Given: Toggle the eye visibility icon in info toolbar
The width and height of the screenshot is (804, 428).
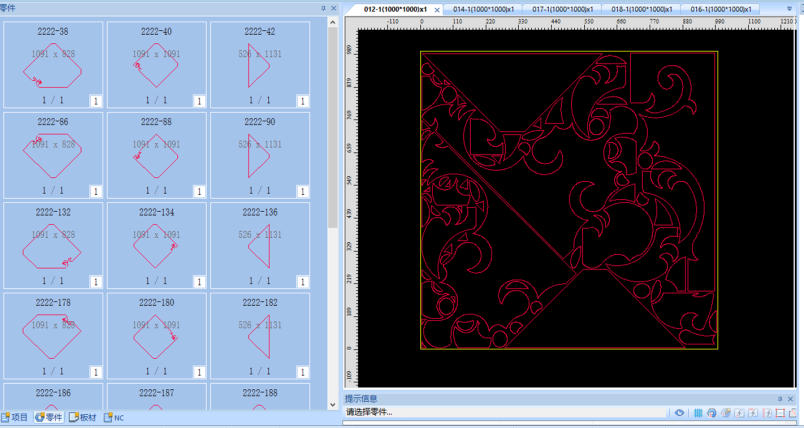Looking at the screenshot, I should [679, 413].
